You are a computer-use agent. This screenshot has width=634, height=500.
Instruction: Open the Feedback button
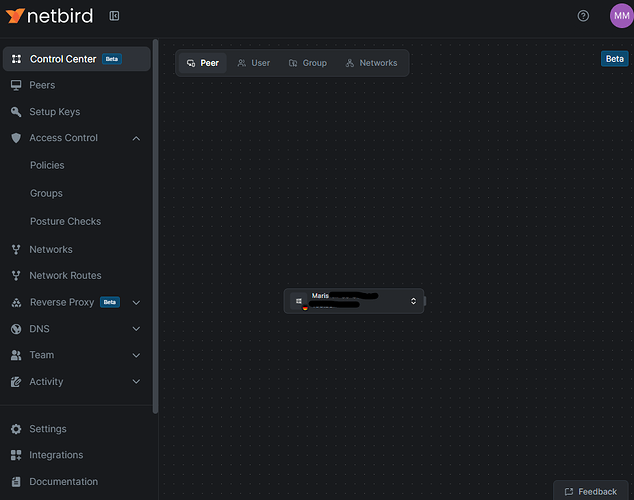tap(591, 492)
